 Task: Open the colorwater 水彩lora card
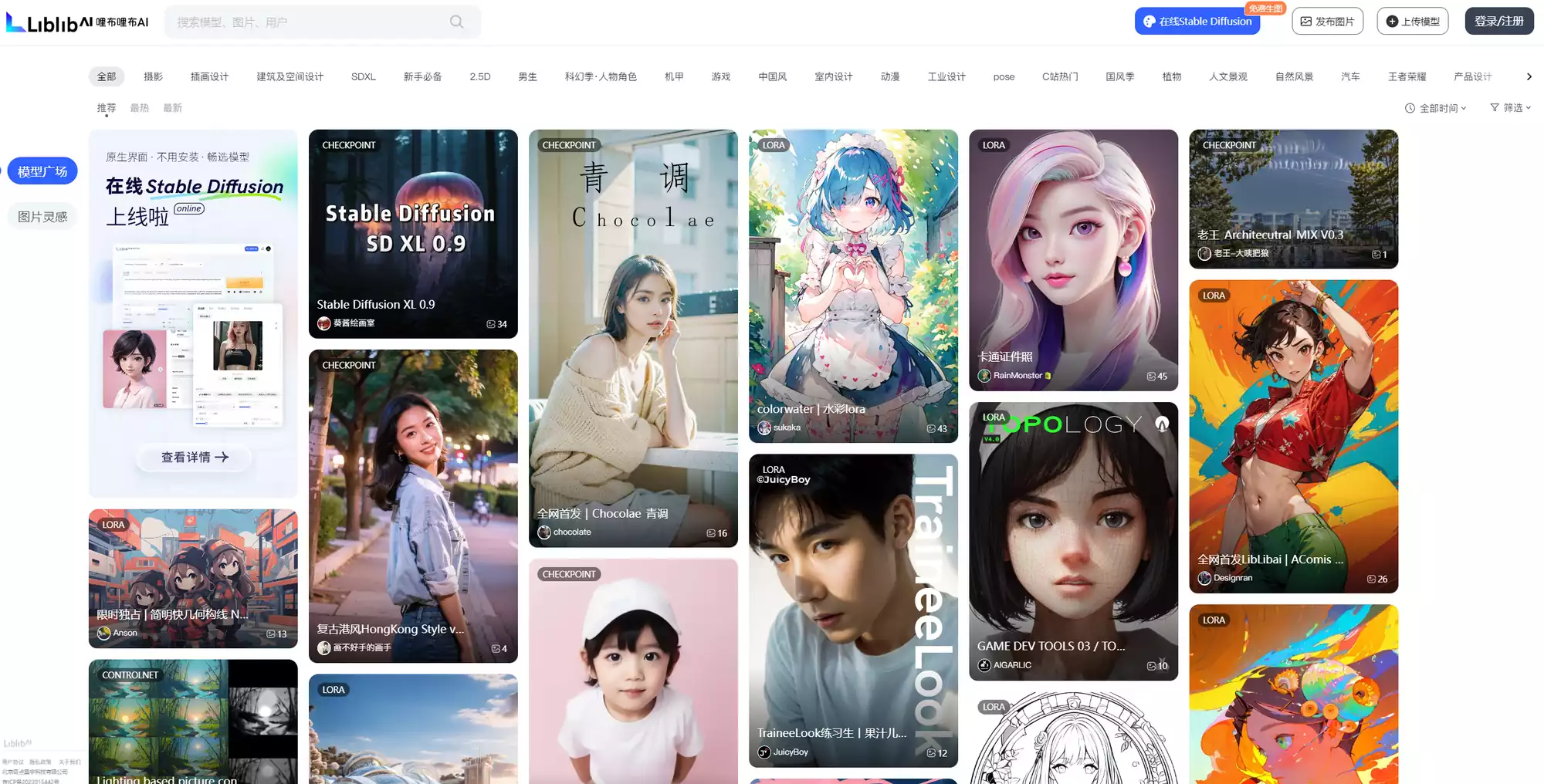pos(853,286)
